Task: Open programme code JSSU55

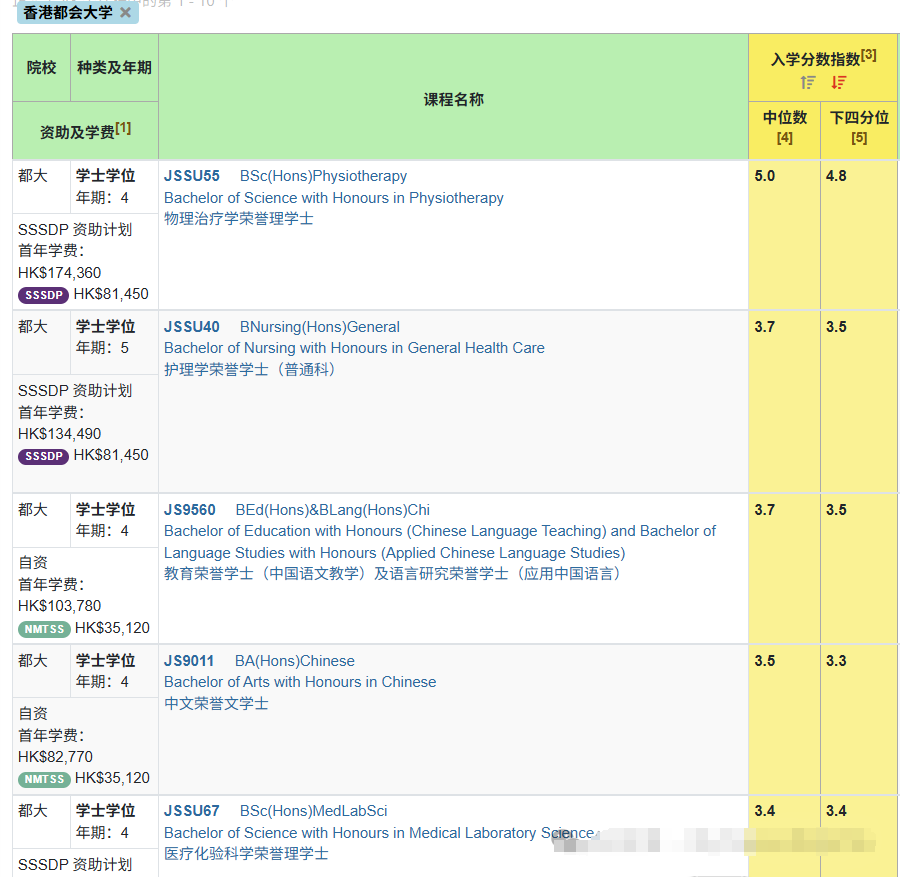Action: point(192,176)
